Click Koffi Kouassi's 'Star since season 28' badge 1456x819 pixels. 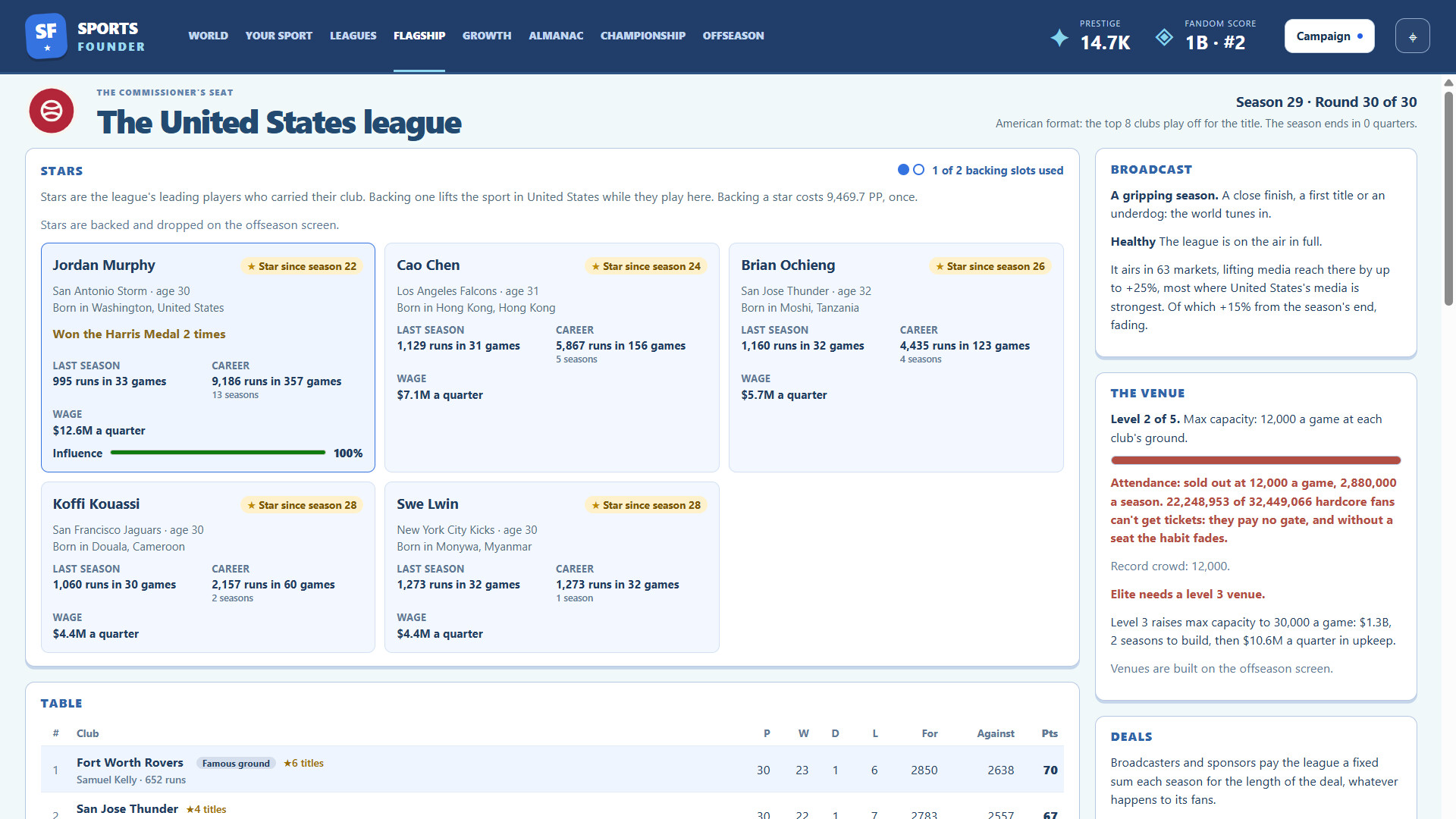302,505
